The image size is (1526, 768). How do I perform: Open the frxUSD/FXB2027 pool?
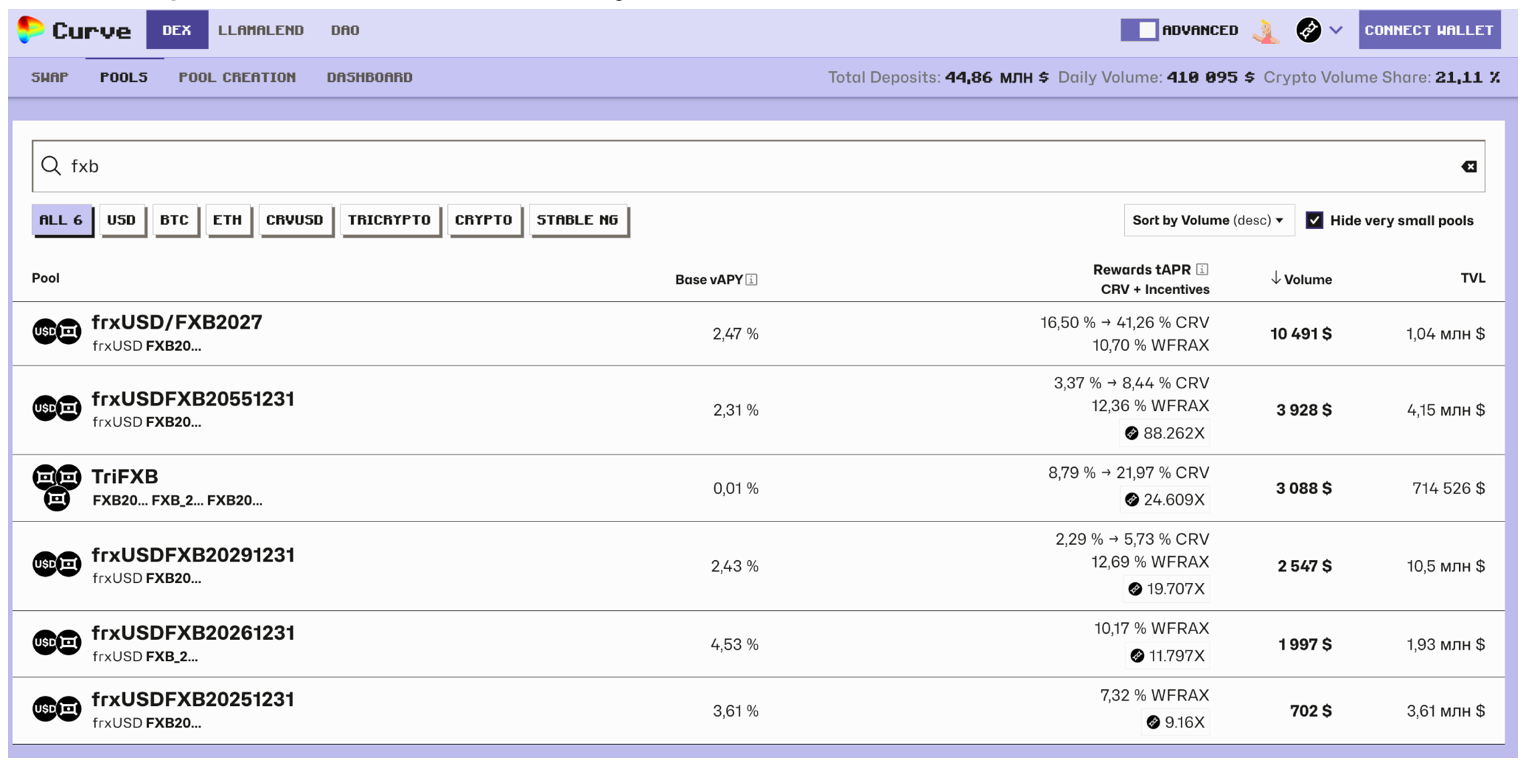coord(177,322)
